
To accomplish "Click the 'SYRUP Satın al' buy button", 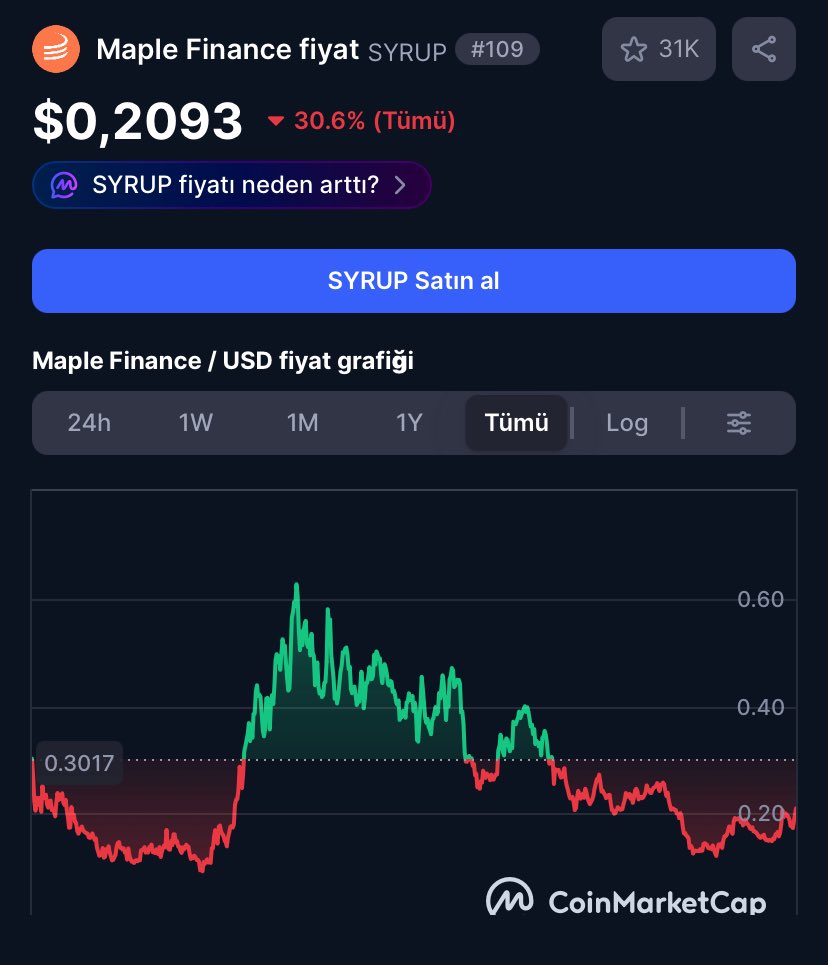I will click(x=414, y=281).
